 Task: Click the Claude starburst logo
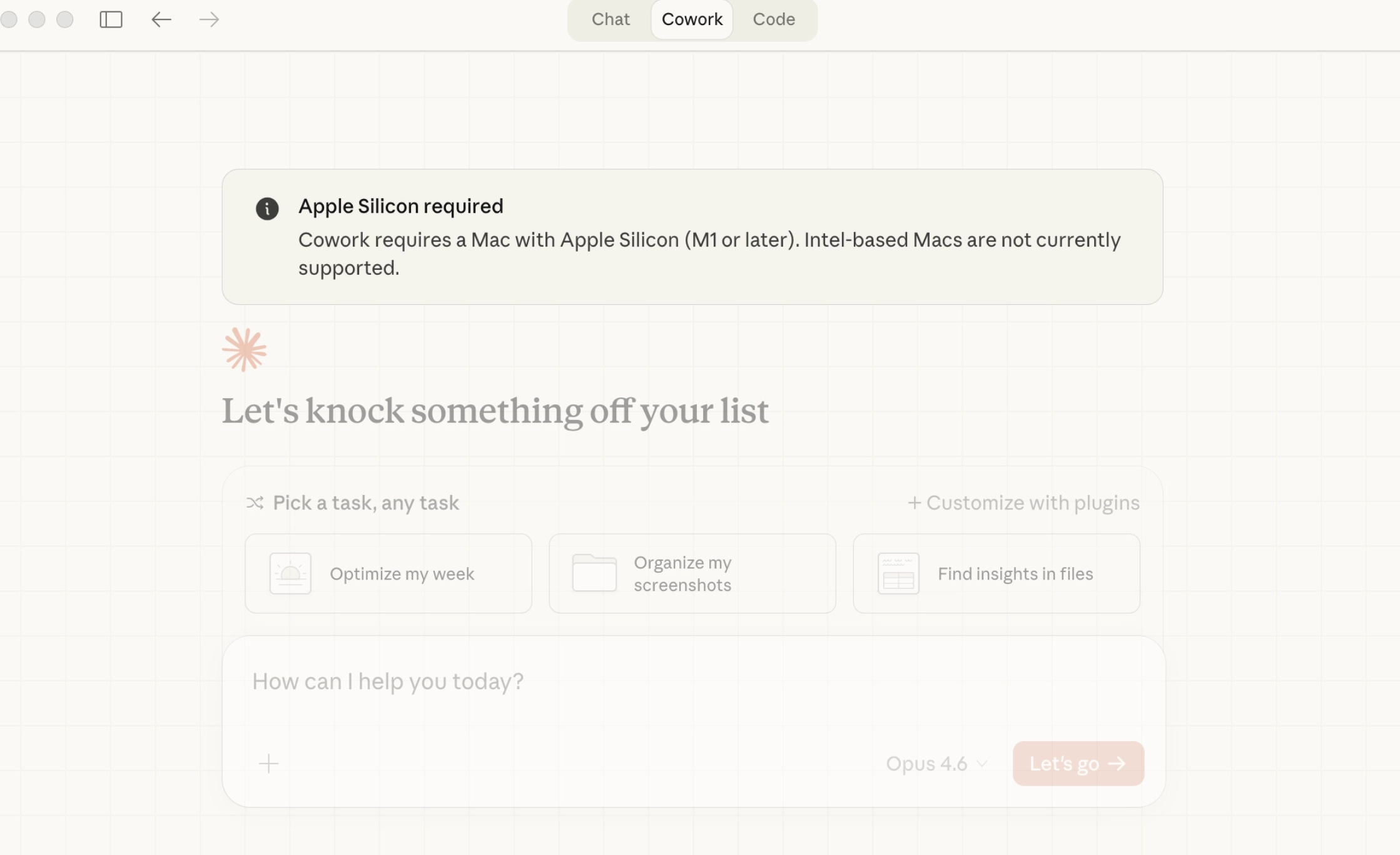pyautogui.click(x=245, y=349)
